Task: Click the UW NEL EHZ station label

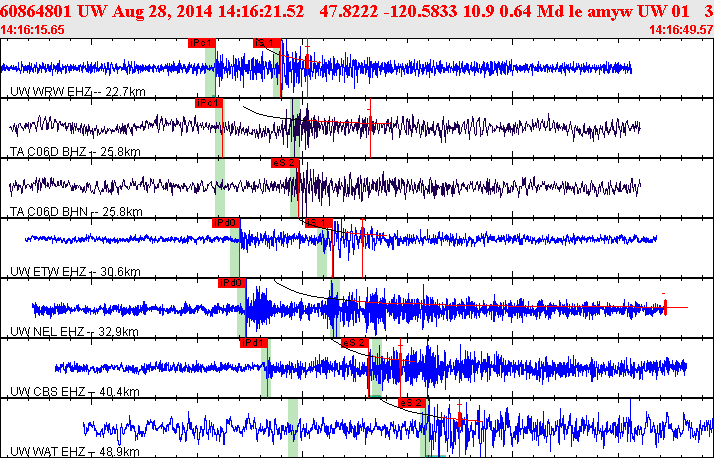Action: click(x=74, y=331)
